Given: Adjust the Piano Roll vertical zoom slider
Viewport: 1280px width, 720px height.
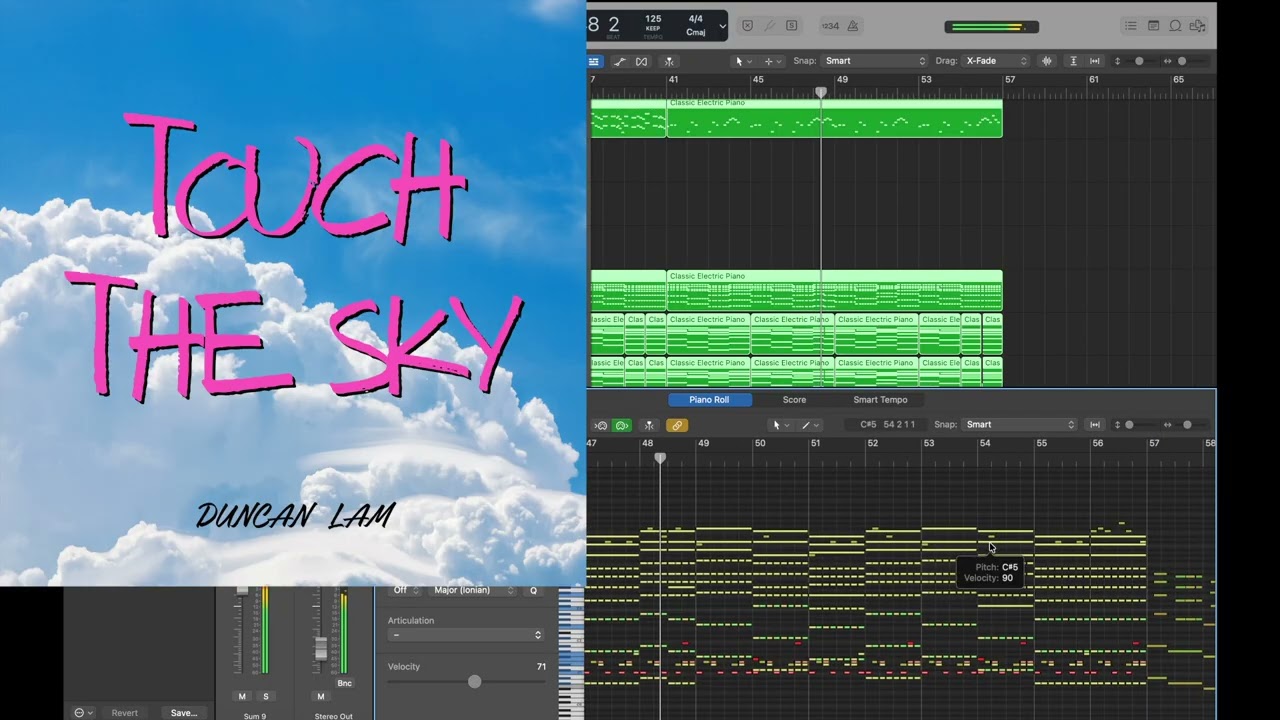Looking at the screenshot, I should tap(1130, 425).
